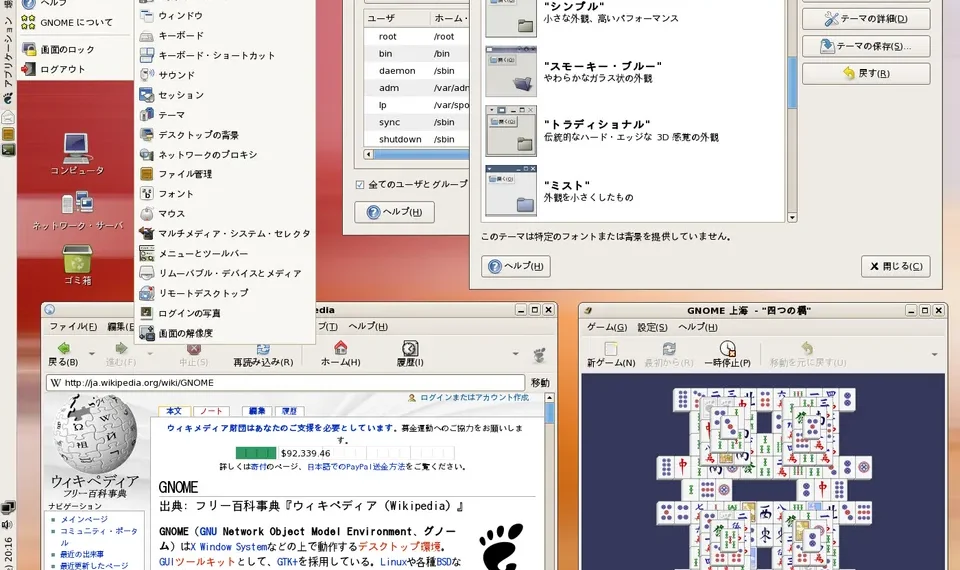960x570 pixels.
Task: Open the Game (ゲーム) menu in Mahjongg
Action: tap(606, 327)
